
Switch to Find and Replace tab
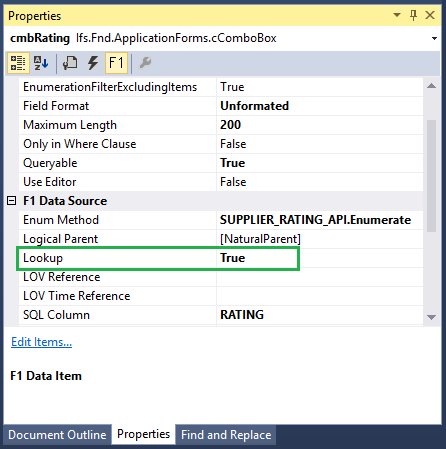[x=226, y=435]
